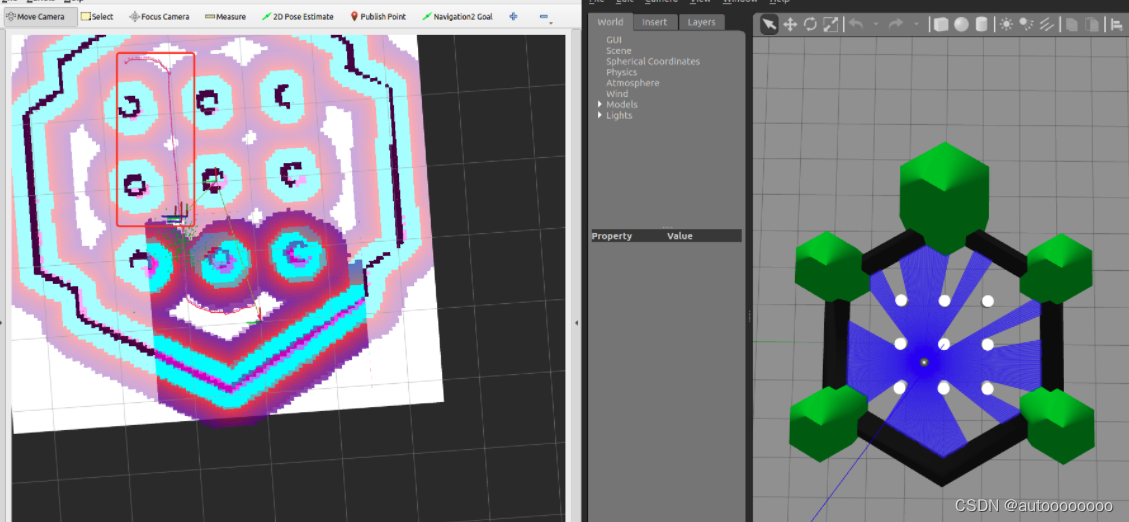Click the Value column header
This screenshot has width=1129, height=522.
point(680,236)
